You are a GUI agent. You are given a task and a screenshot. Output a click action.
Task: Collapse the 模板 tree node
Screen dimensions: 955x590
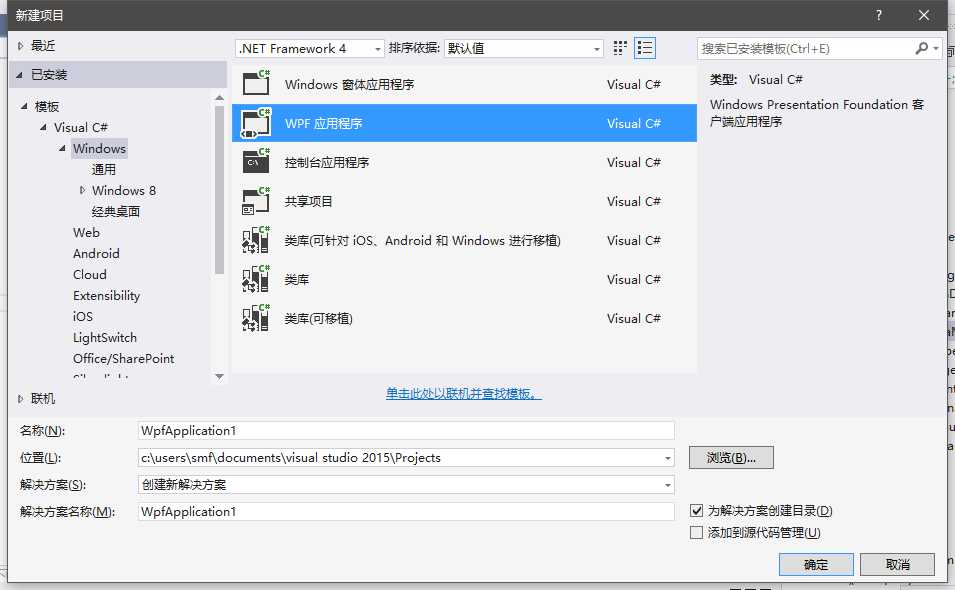[x=24, y=107]
